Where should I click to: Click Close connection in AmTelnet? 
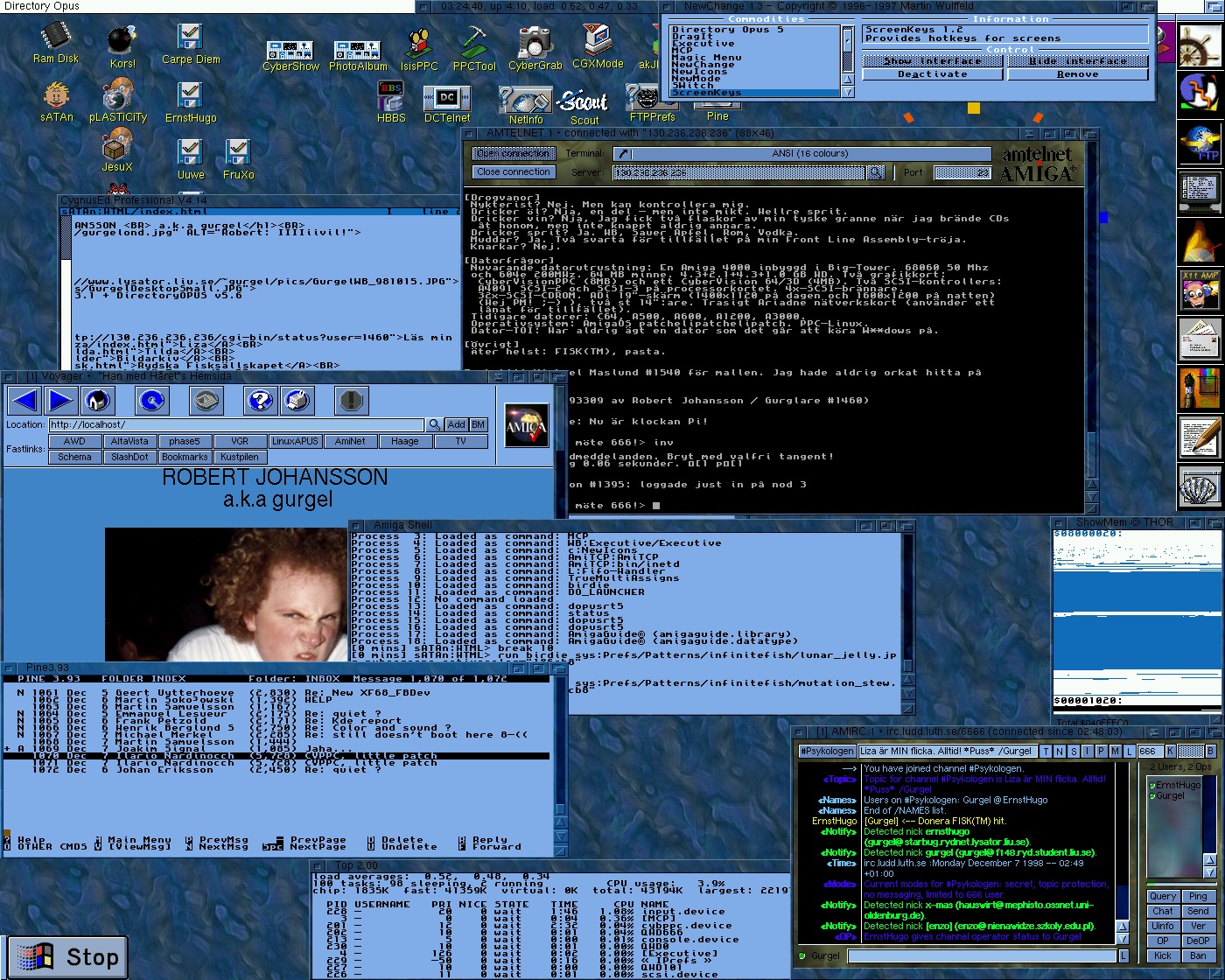pyautogui.click(x=514, y=172)
